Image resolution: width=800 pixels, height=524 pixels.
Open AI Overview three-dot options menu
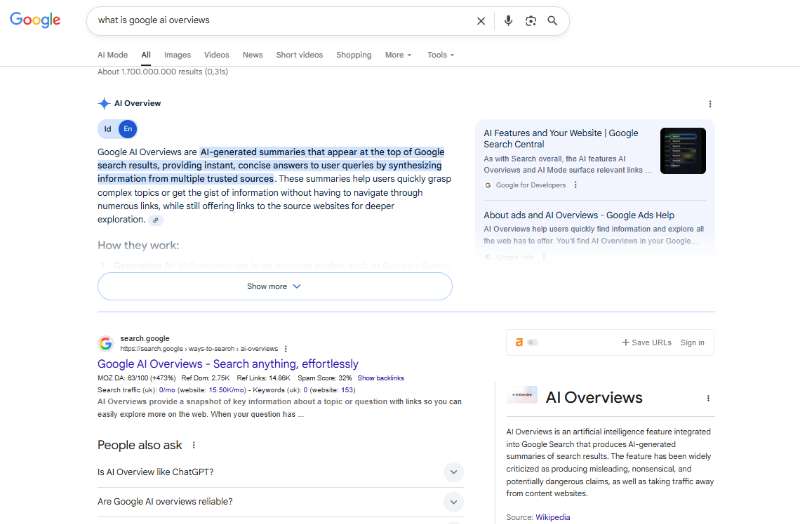(x=710, y=104)
